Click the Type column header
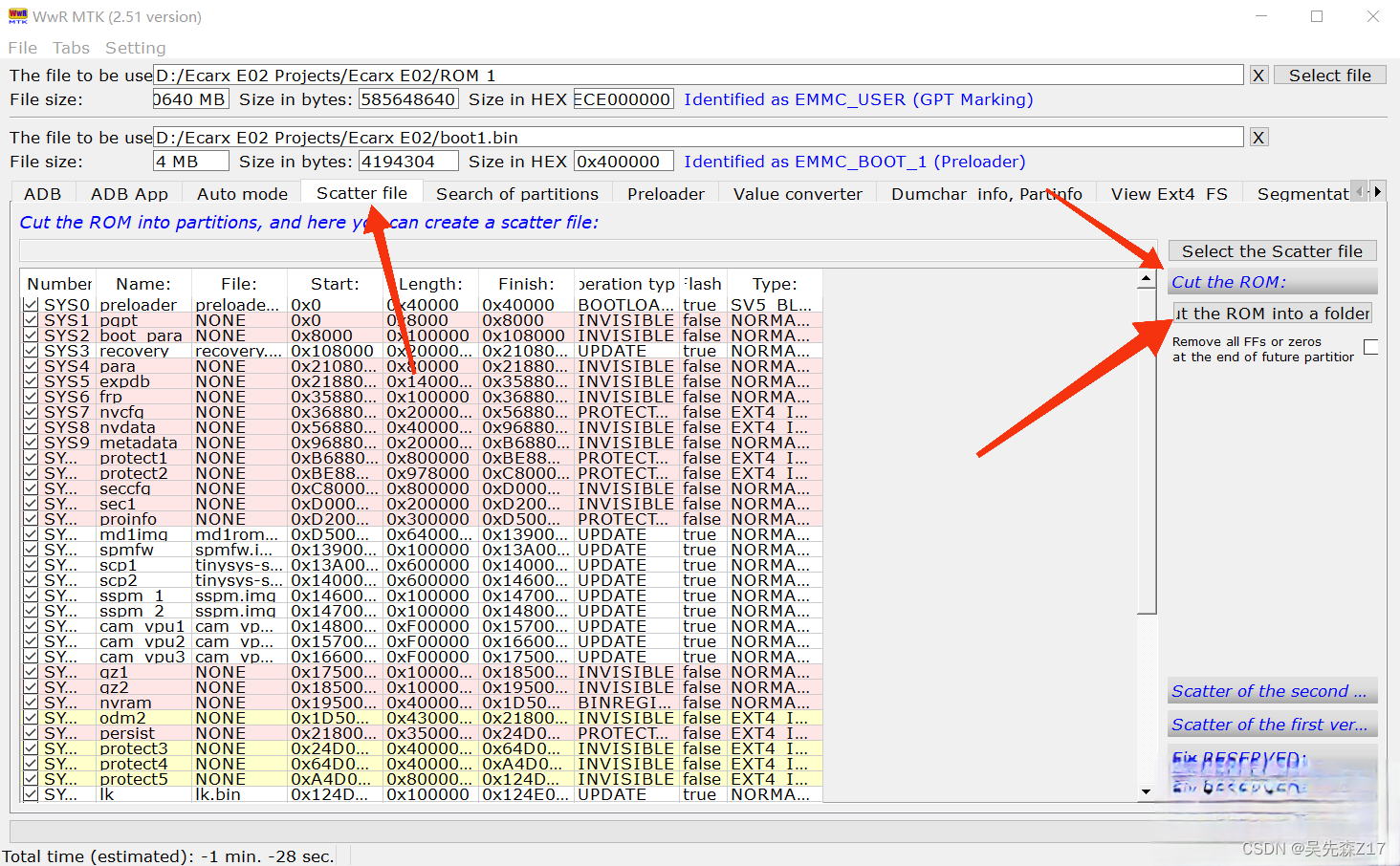This screenshot has width=1400, height=866. pyautogui.click(x=775, y=284)
